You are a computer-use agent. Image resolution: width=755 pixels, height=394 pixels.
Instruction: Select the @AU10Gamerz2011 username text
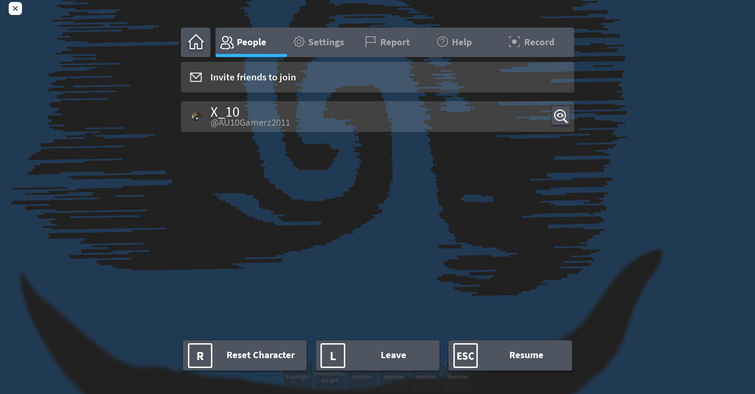point(250,123)
